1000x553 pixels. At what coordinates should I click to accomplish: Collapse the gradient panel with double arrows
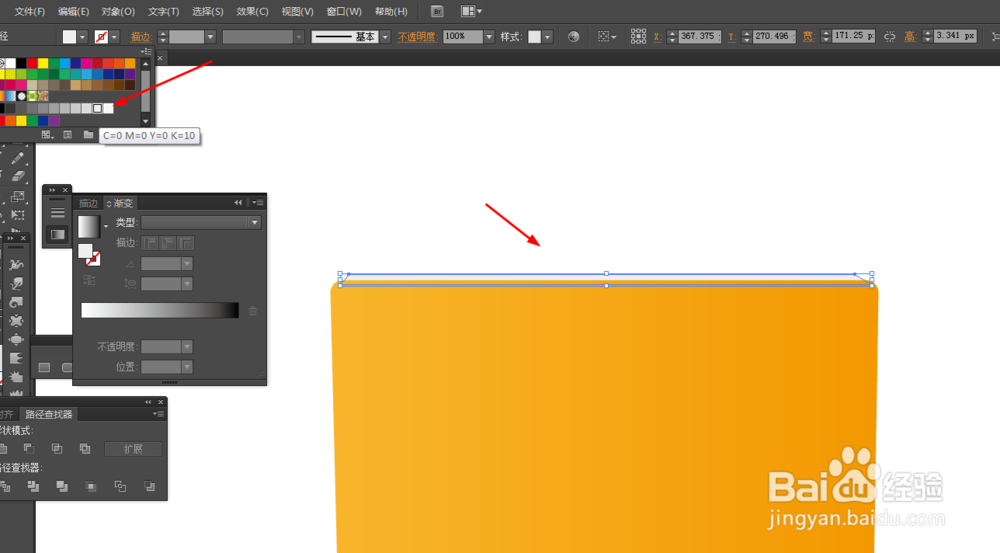238,202
